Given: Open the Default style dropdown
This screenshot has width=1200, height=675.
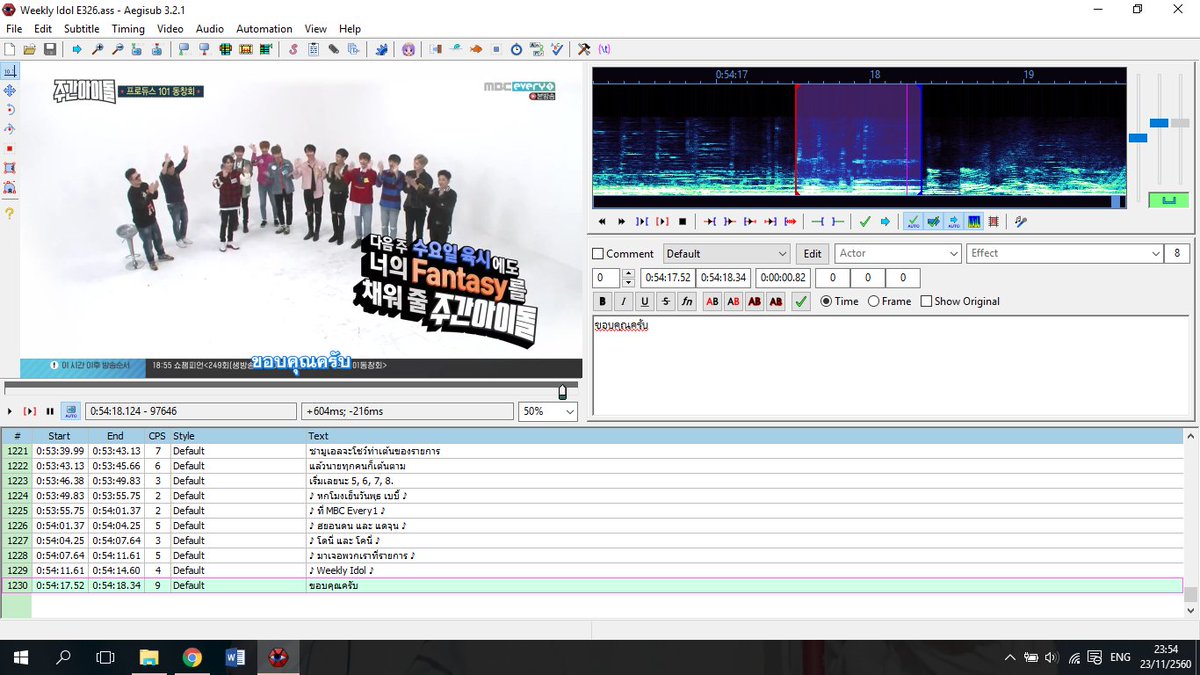Looking at the screenshot, I should pos(726,254).
